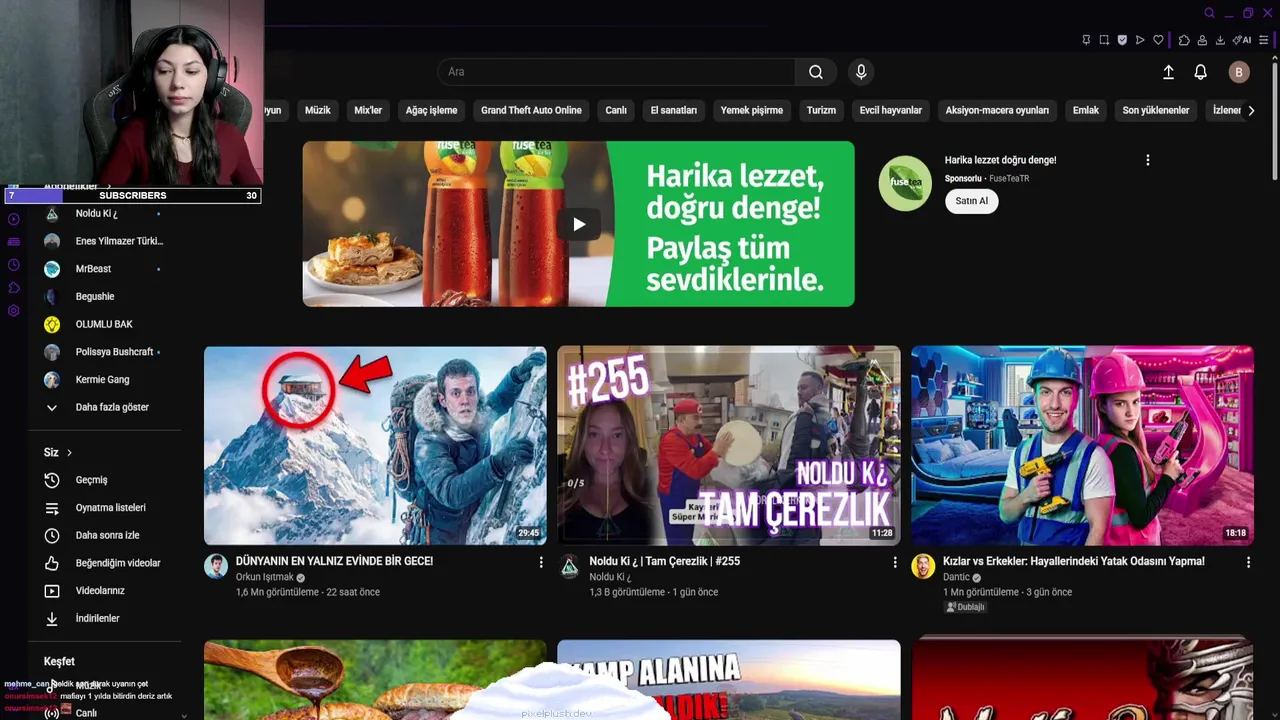Open the Opera sidebar settings gear icon

pos(14,311)
